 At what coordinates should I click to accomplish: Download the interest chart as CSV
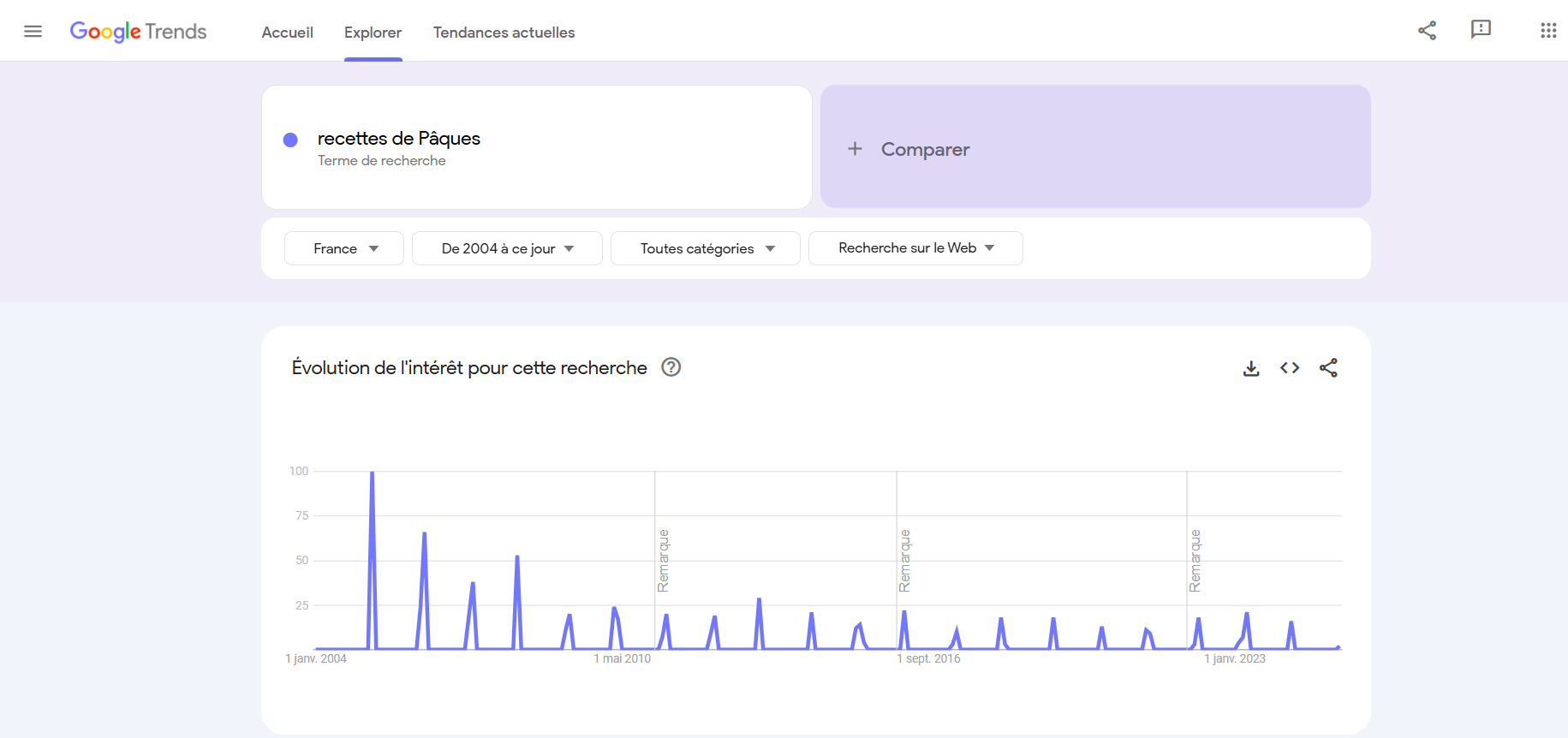[1251, 368]
